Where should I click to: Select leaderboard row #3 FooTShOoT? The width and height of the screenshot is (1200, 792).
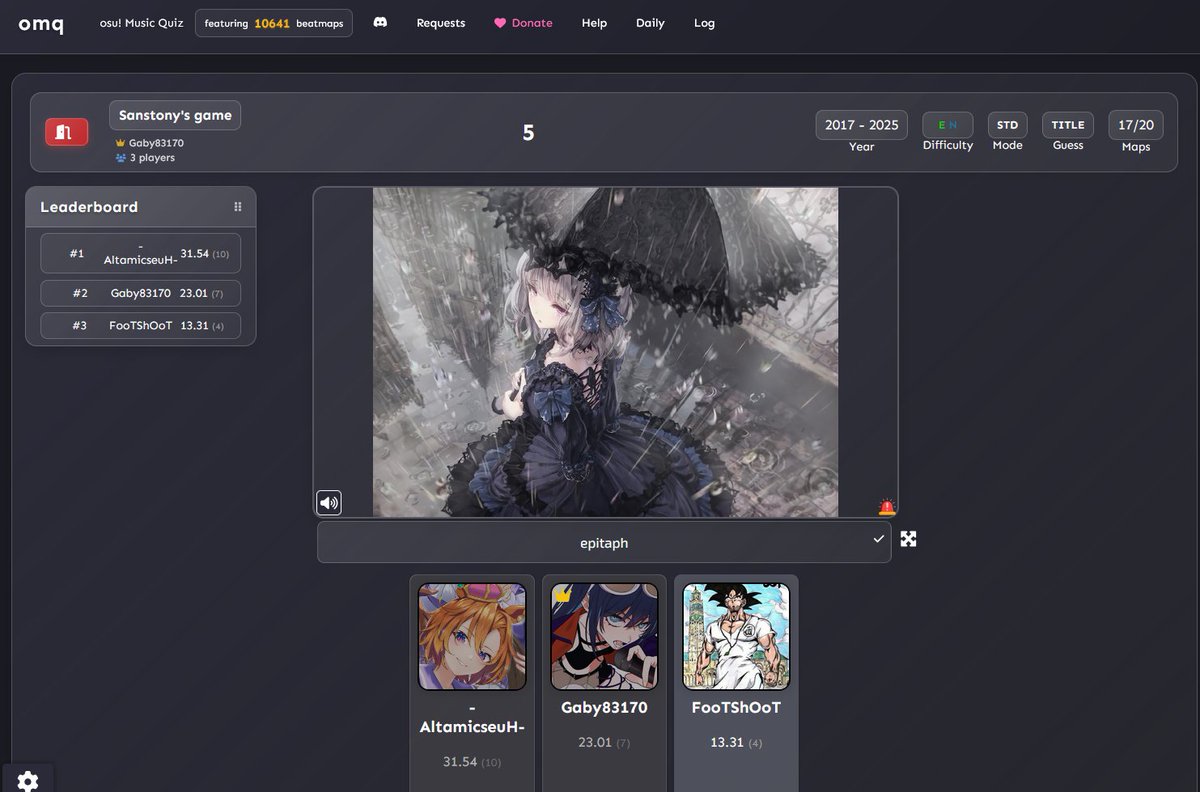141,325
